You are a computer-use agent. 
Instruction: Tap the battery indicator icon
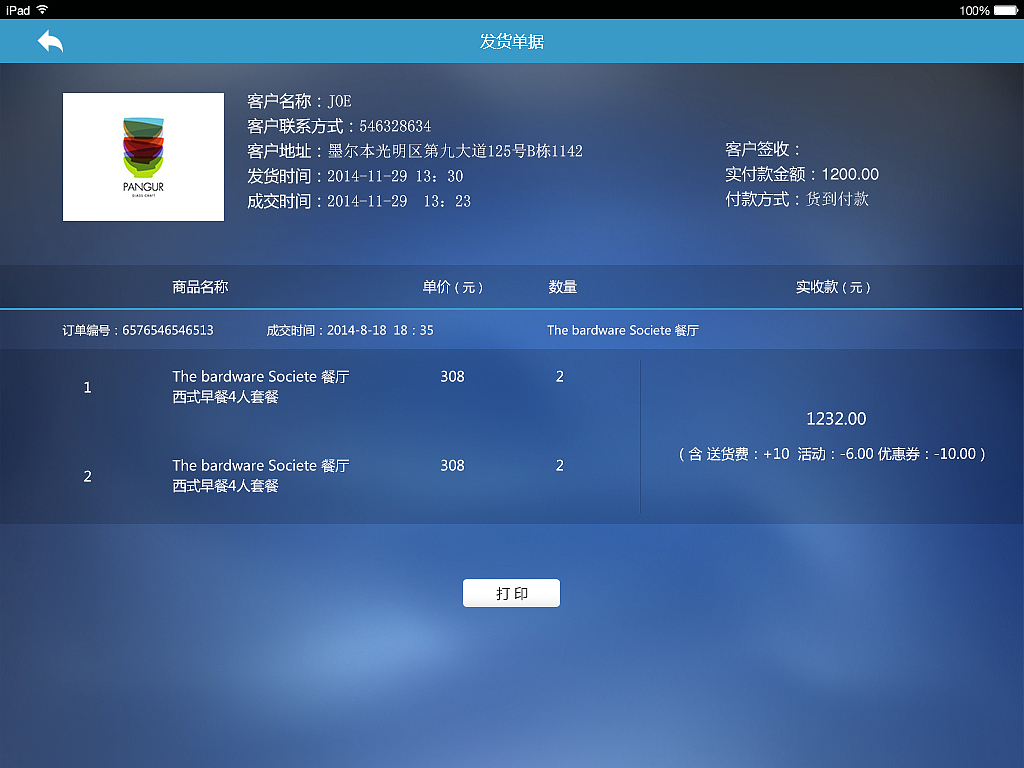pyautogui.click(x=1006, y=10)
